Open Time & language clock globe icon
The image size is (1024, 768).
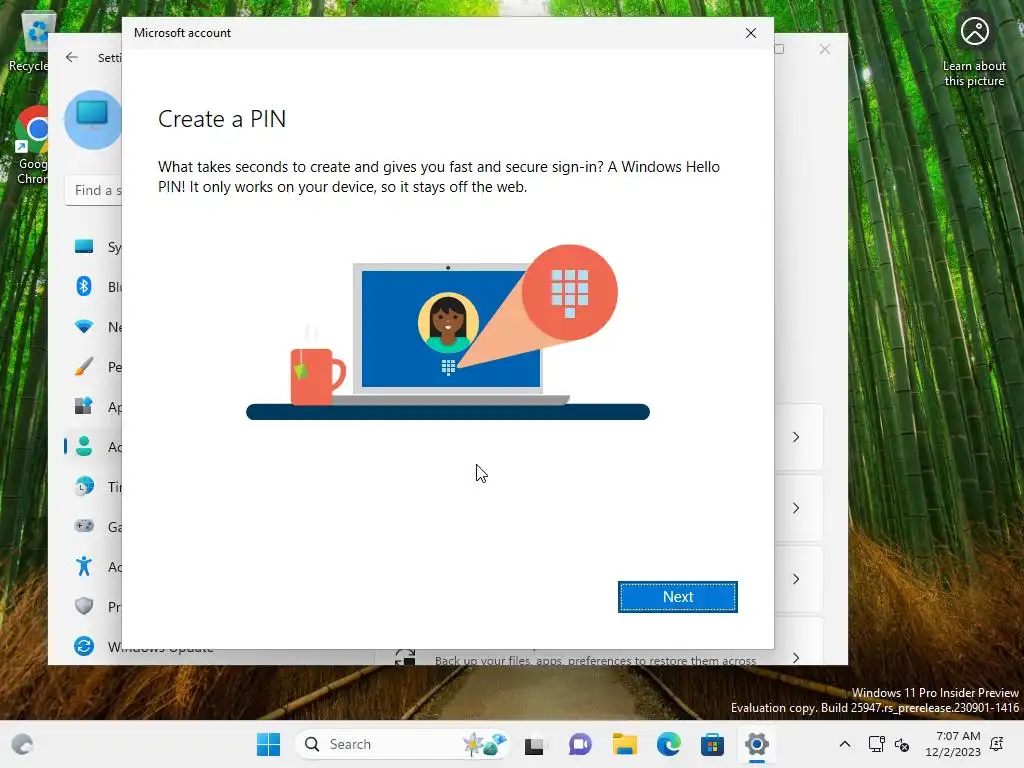pyautogui.click(x=84, y=487)
